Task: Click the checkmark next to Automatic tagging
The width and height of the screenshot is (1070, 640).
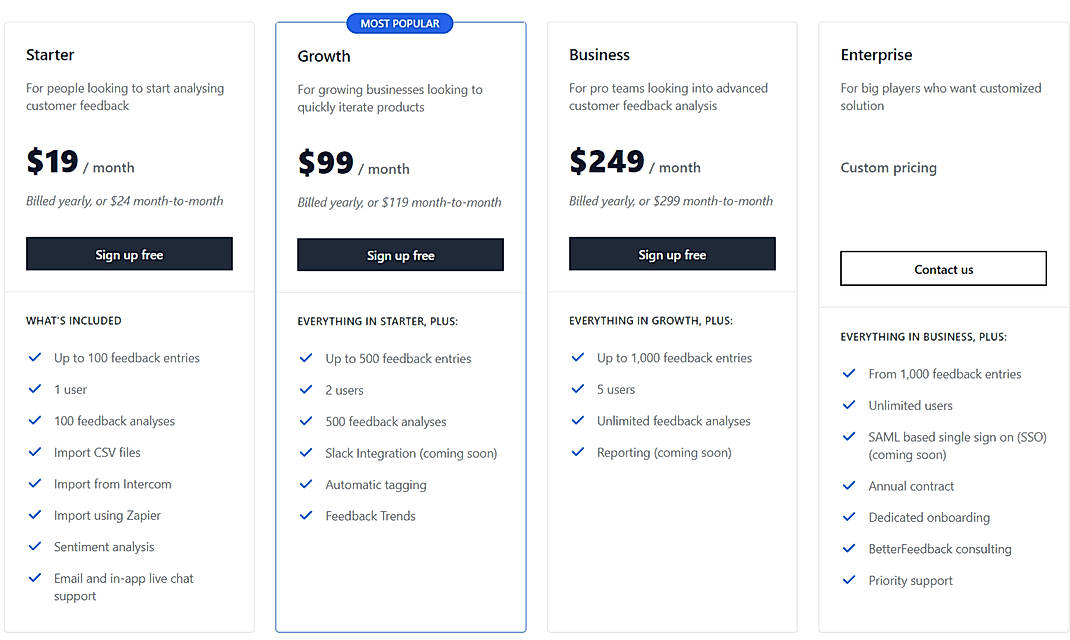Action: click(305, 483)
